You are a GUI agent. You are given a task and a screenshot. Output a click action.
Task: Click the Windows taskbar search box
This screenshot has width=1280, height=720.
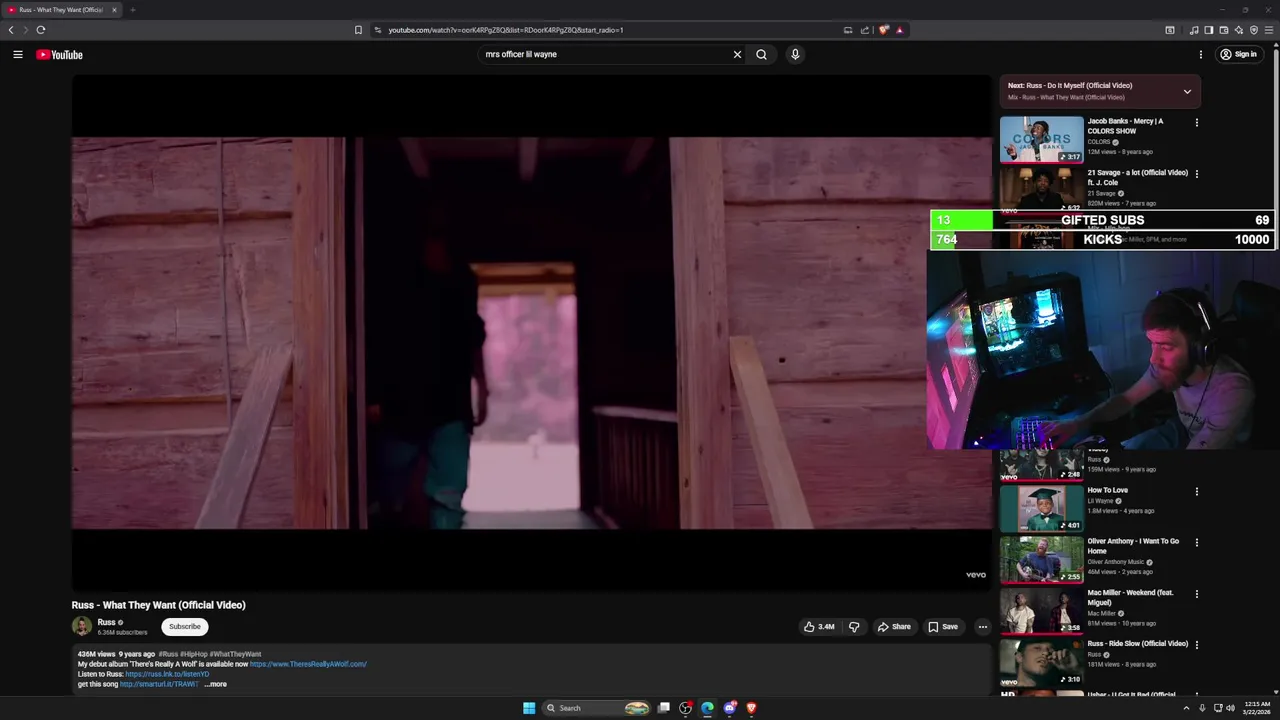coord(597,708)
